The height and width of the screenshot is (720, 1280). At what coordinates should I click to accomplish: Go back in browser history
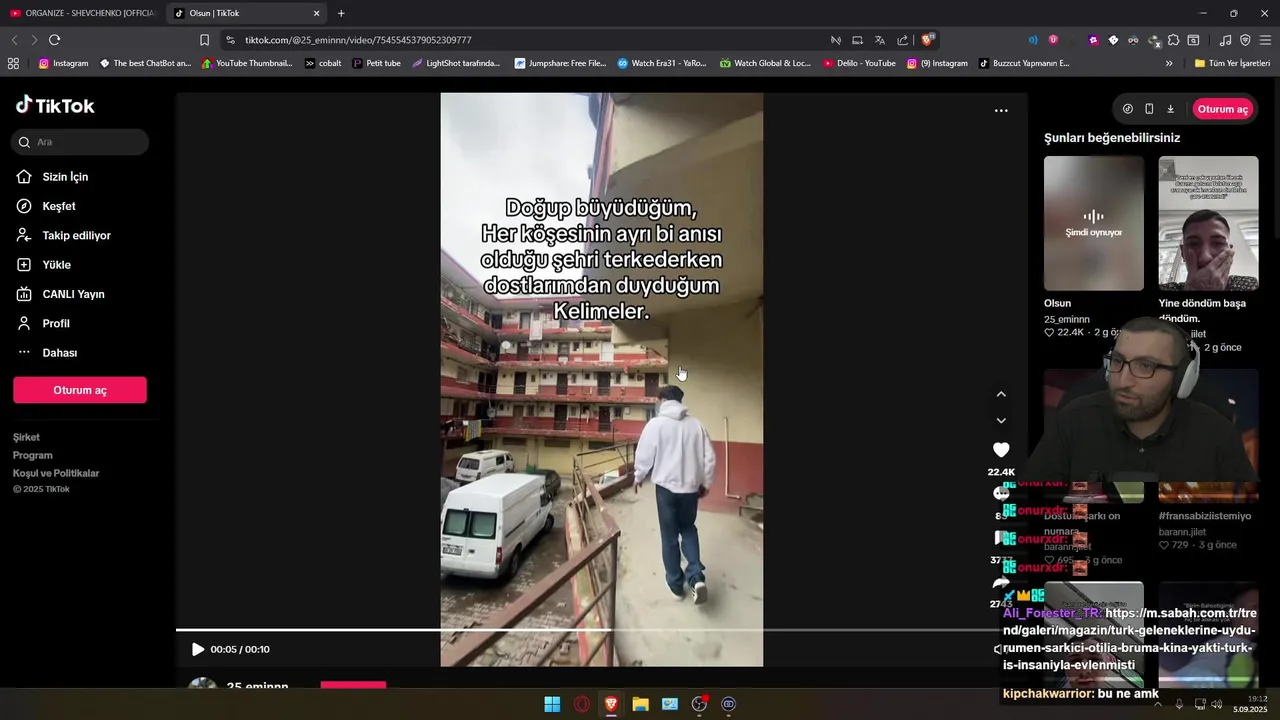(14, 40)
